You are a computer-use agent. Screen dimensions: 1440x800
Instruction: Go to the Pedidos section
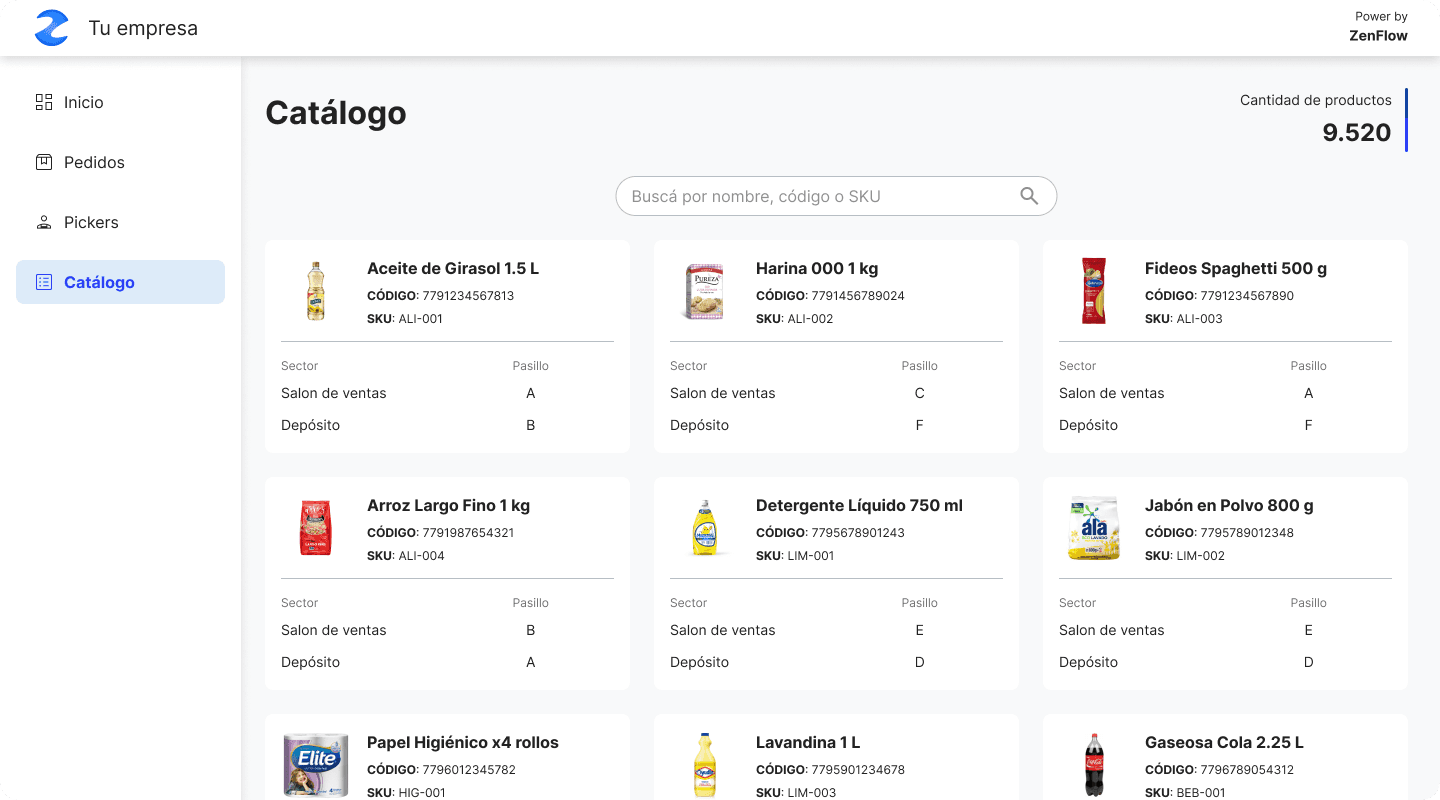click(94, 162)
